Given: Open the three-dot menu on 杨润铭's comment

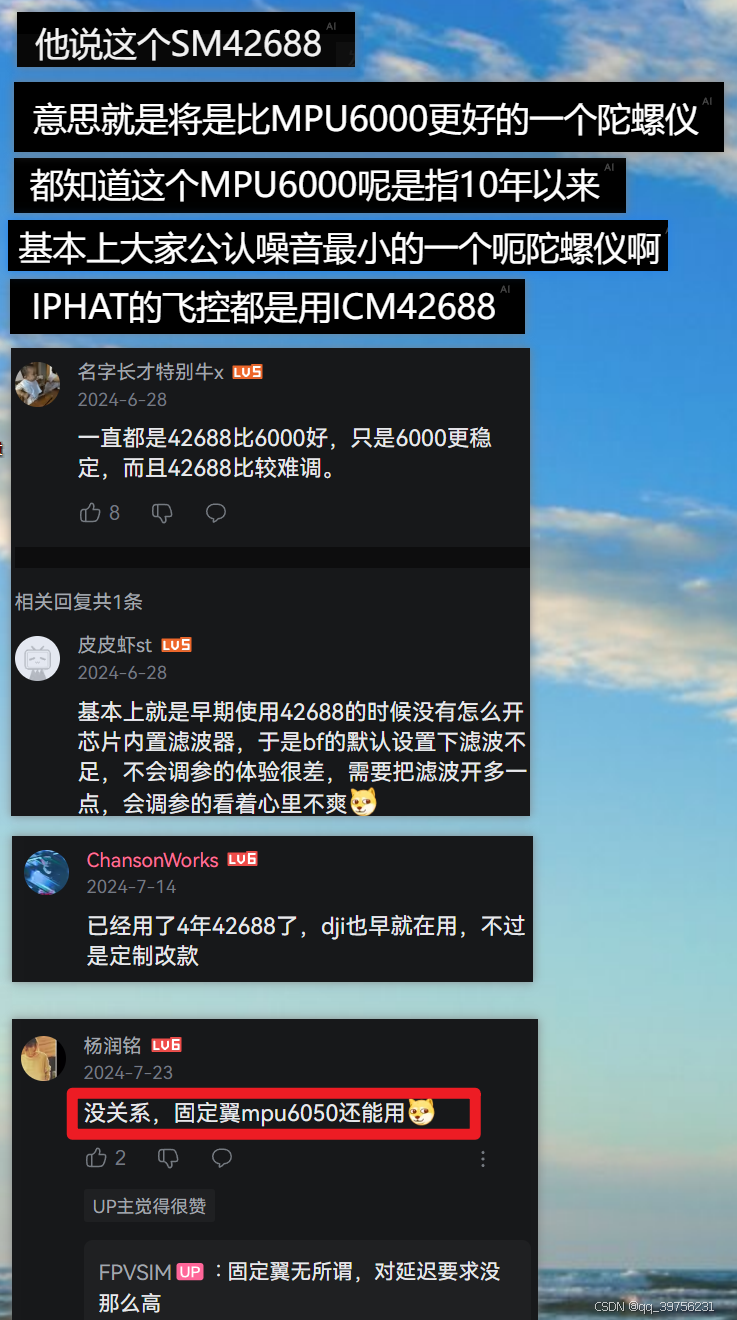Looking at the screenshot, I should coord(483,1158).
